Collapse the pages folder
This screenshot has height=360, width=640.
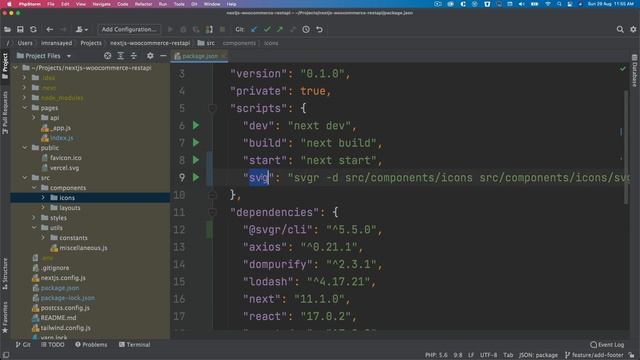25,108
